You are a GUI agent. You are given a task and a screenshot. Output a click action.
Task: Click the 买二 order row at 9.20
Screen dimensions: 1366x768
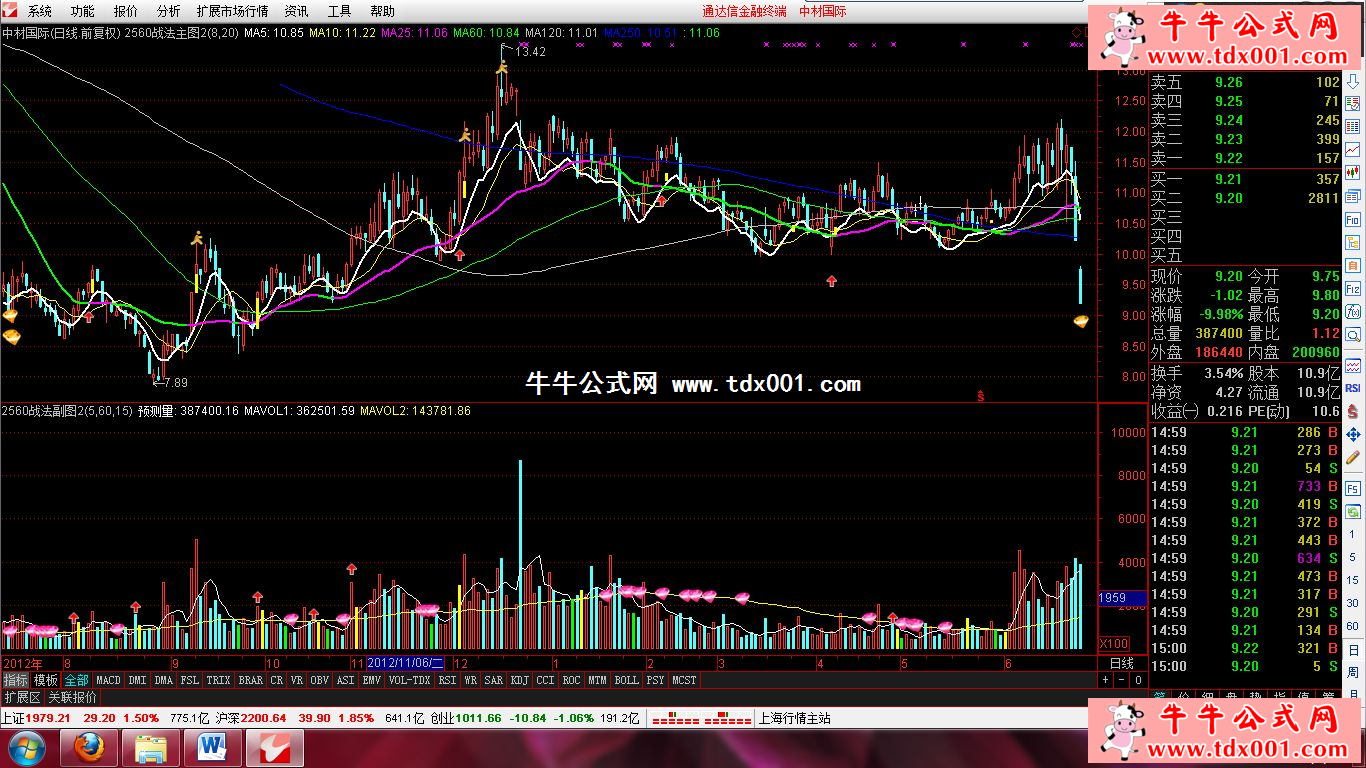pyautogui.click(x=1245, y=198)
